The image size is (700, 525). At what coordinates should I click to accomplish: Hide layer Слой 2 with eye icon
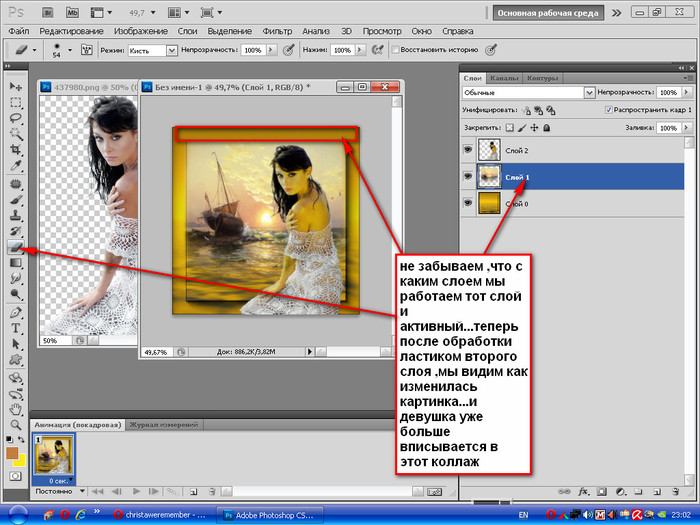[x=467, y=150]
